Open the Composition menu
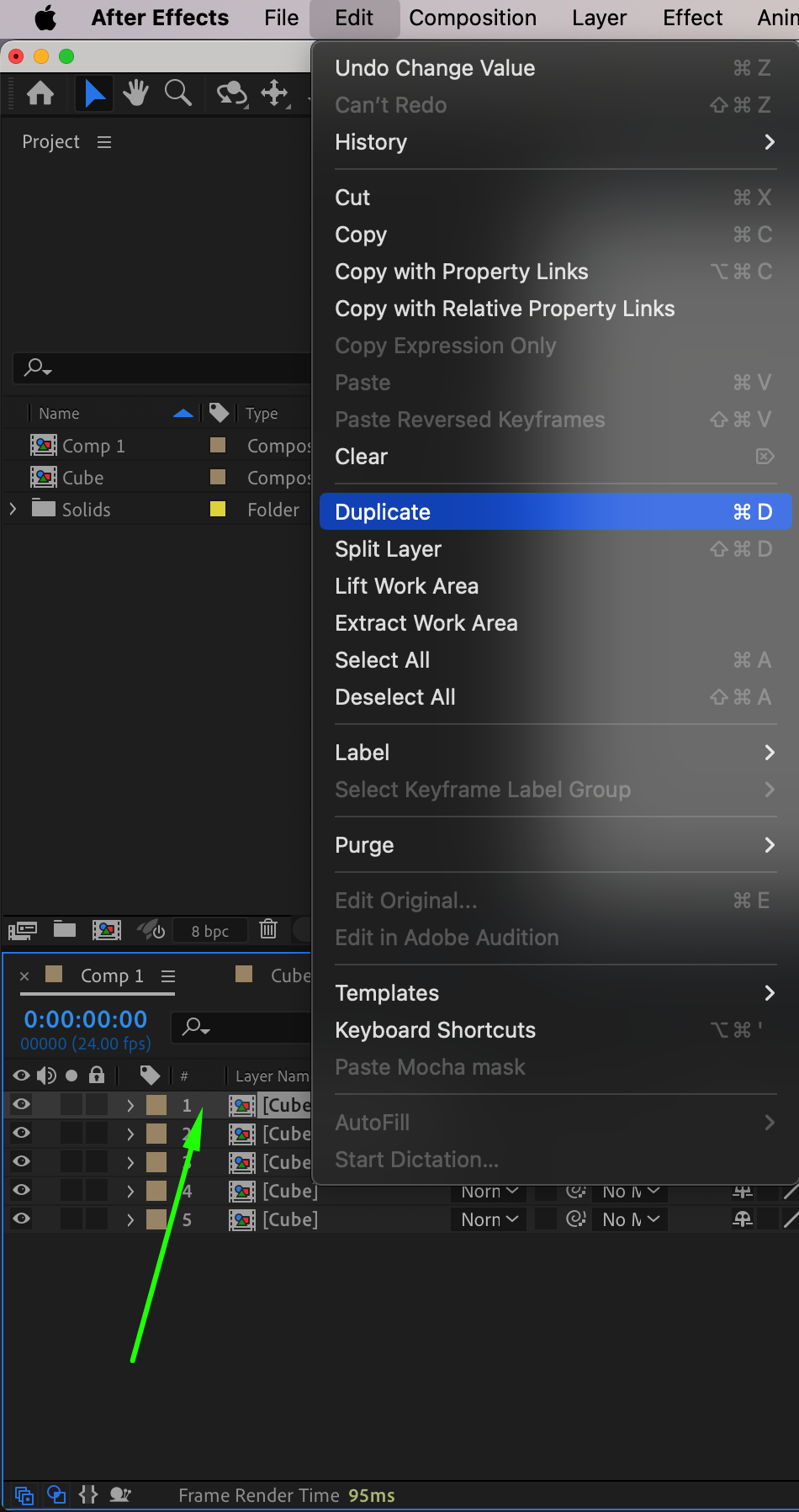Image resolution: width=799 pixels, height=1512 pixels. point(473,18)
